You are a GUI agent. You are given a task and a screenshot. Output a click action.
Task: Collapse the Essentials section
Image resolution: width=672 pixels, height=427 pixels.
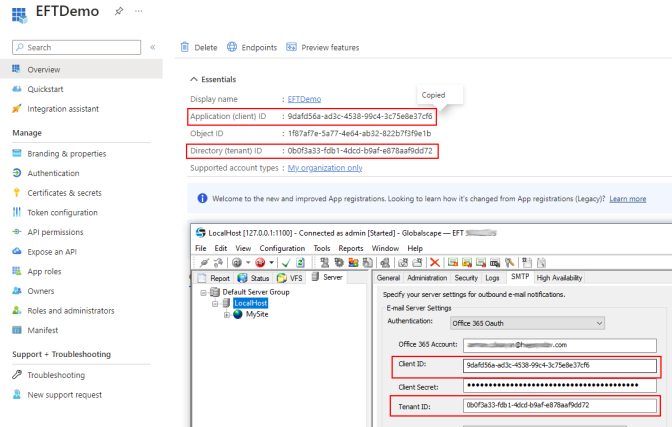point(194,79)
